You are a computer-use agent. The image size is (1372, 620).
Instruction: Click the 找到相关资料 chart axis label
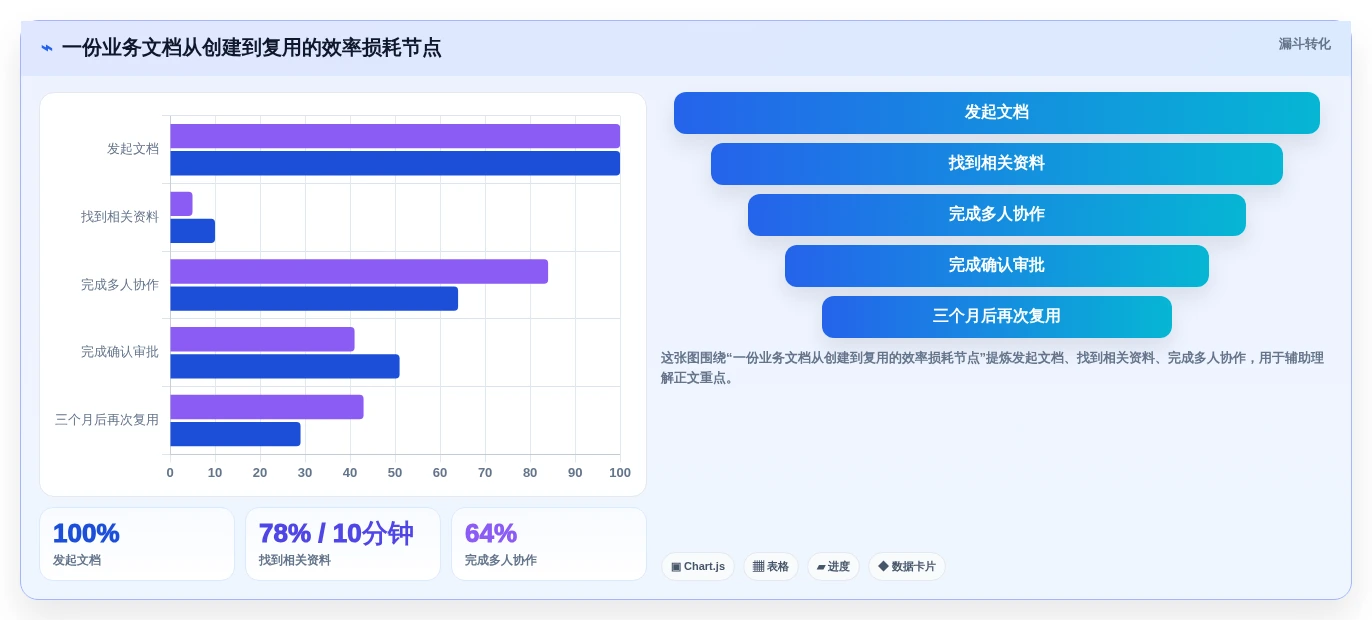click(x=120, y=217)
